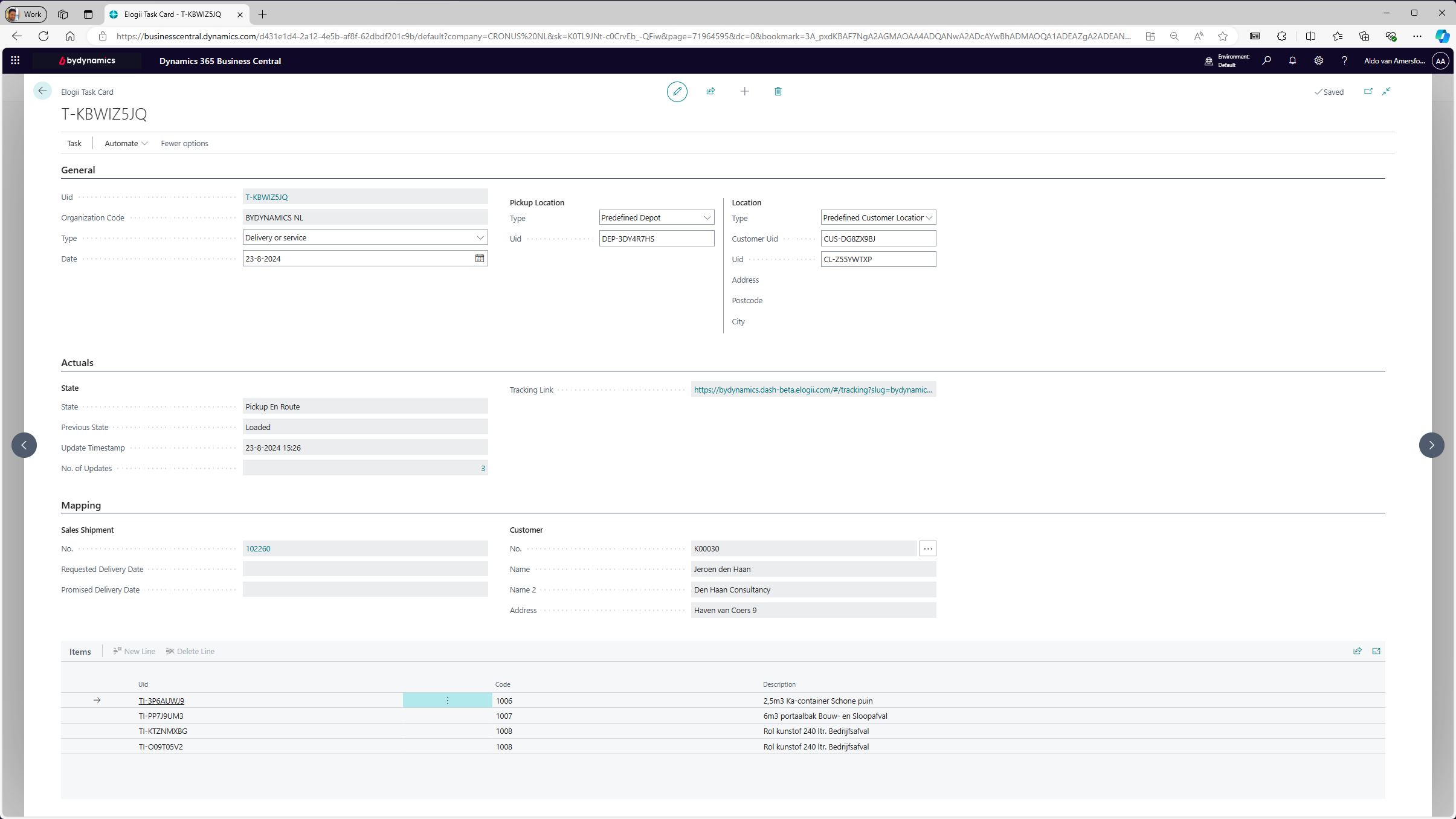This screenshot has height=819, width=1456.
Task: Open the notifications bell icon
Action: click(x=1292, y=60)
